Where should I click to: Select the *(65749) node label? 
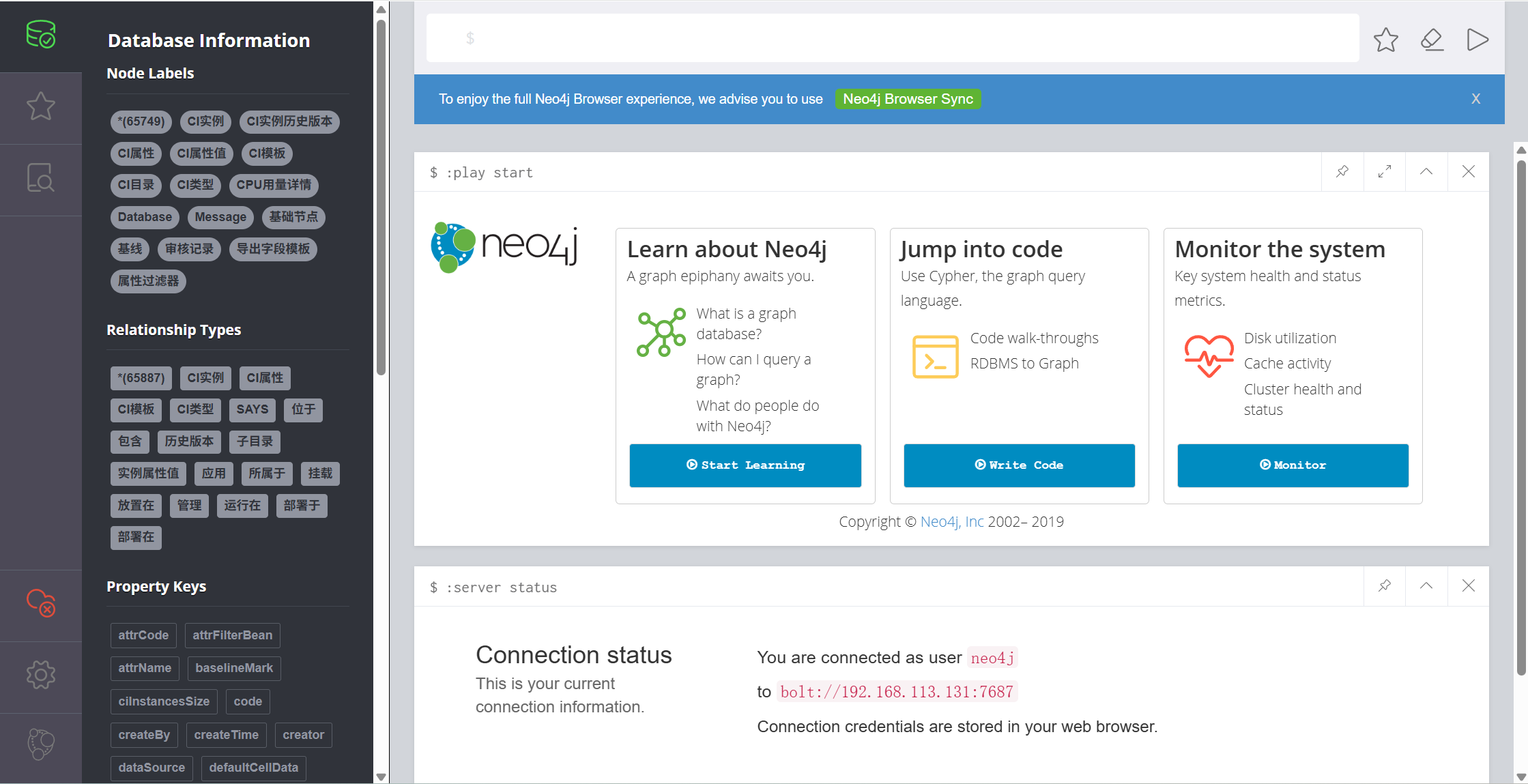[141, 121]
